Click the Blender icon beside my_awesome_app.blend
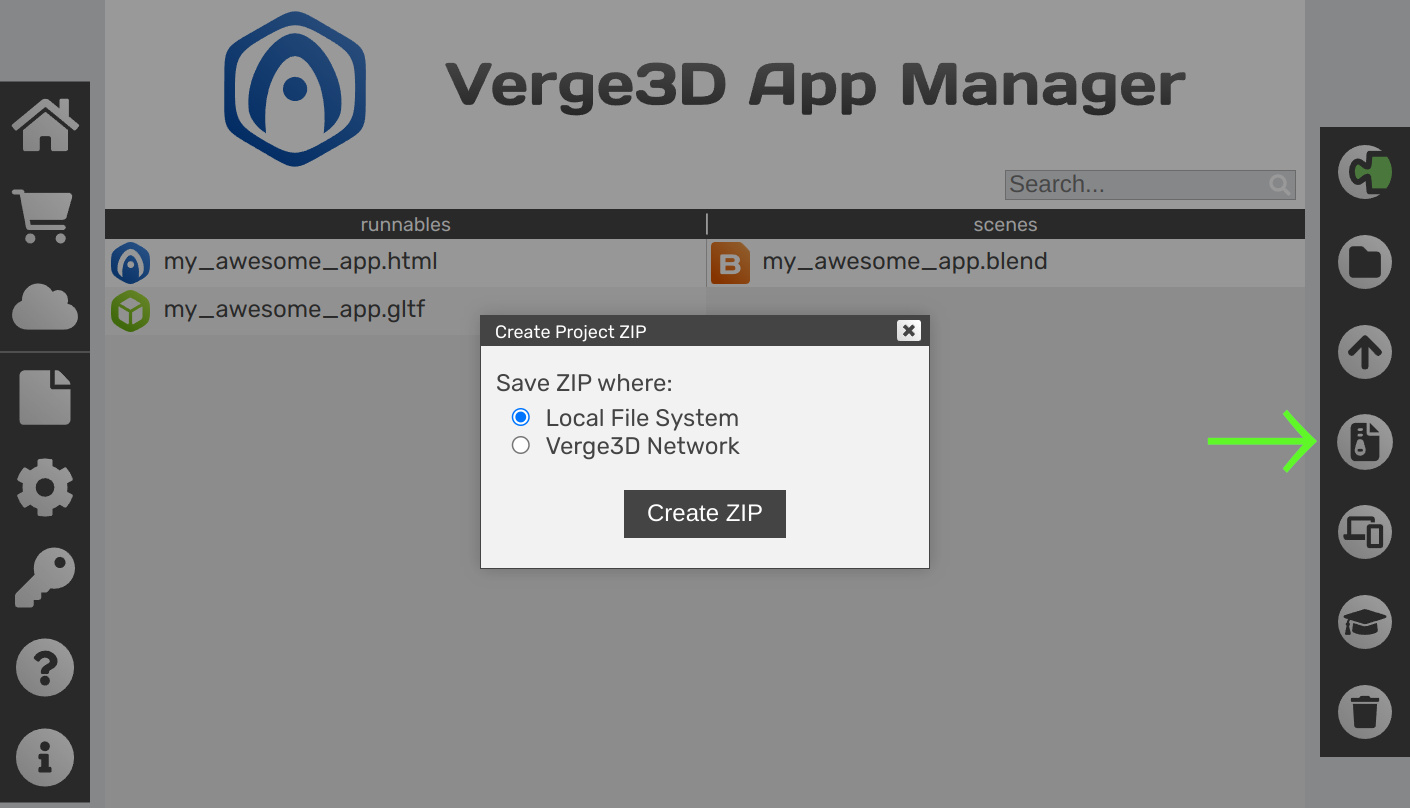Screen dimensions: 1410x808 tap(730, 263)
